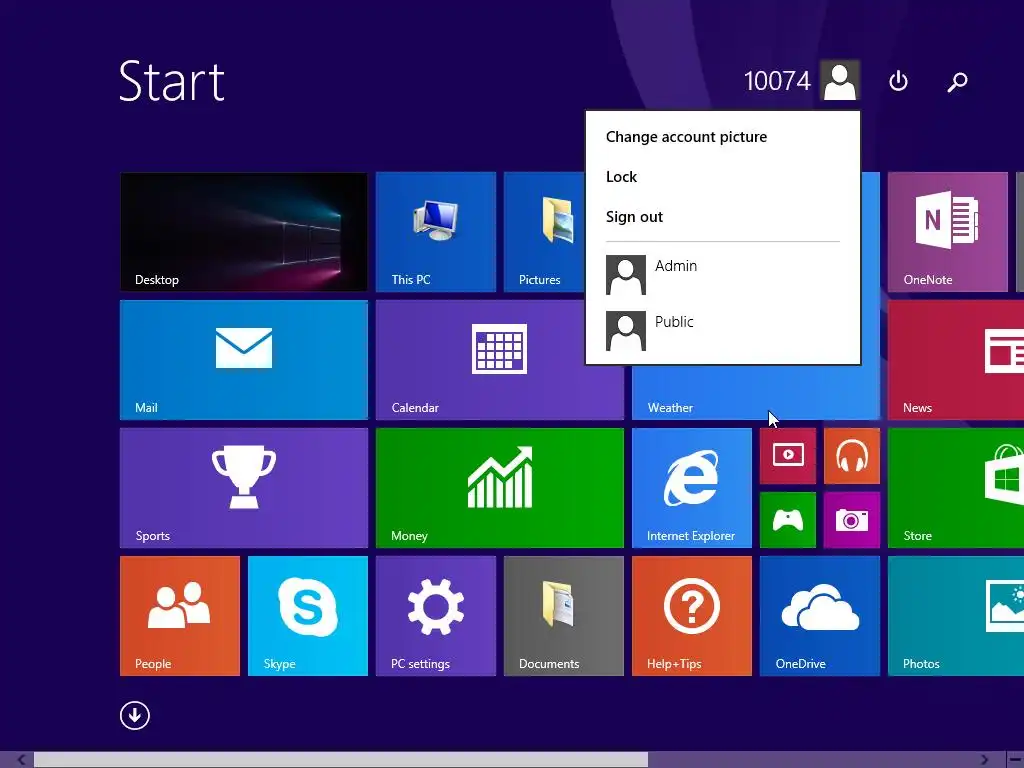Open the Pictures tile

[545, 232]
